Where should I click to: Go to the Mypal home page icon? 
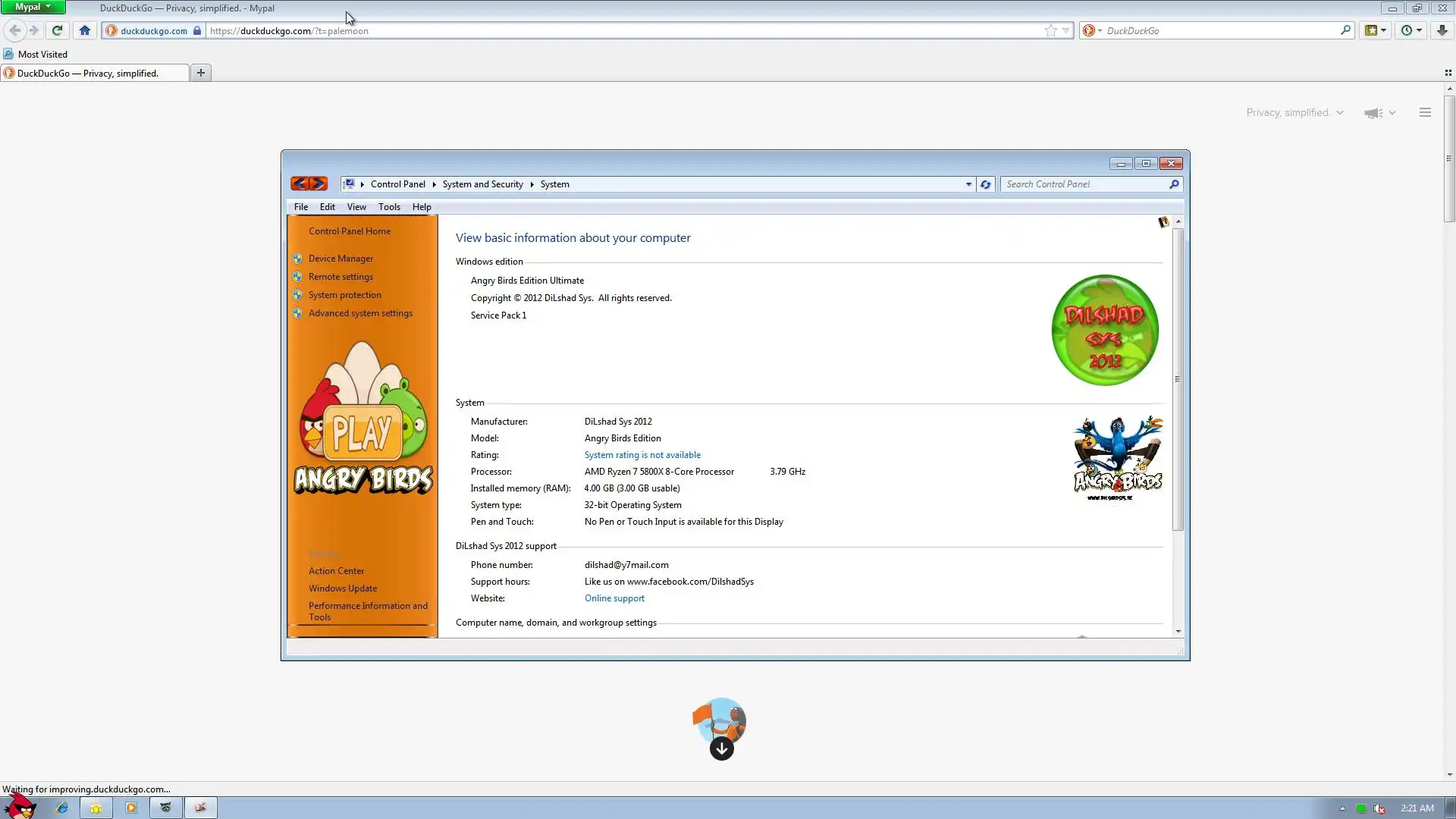(85, 30)
